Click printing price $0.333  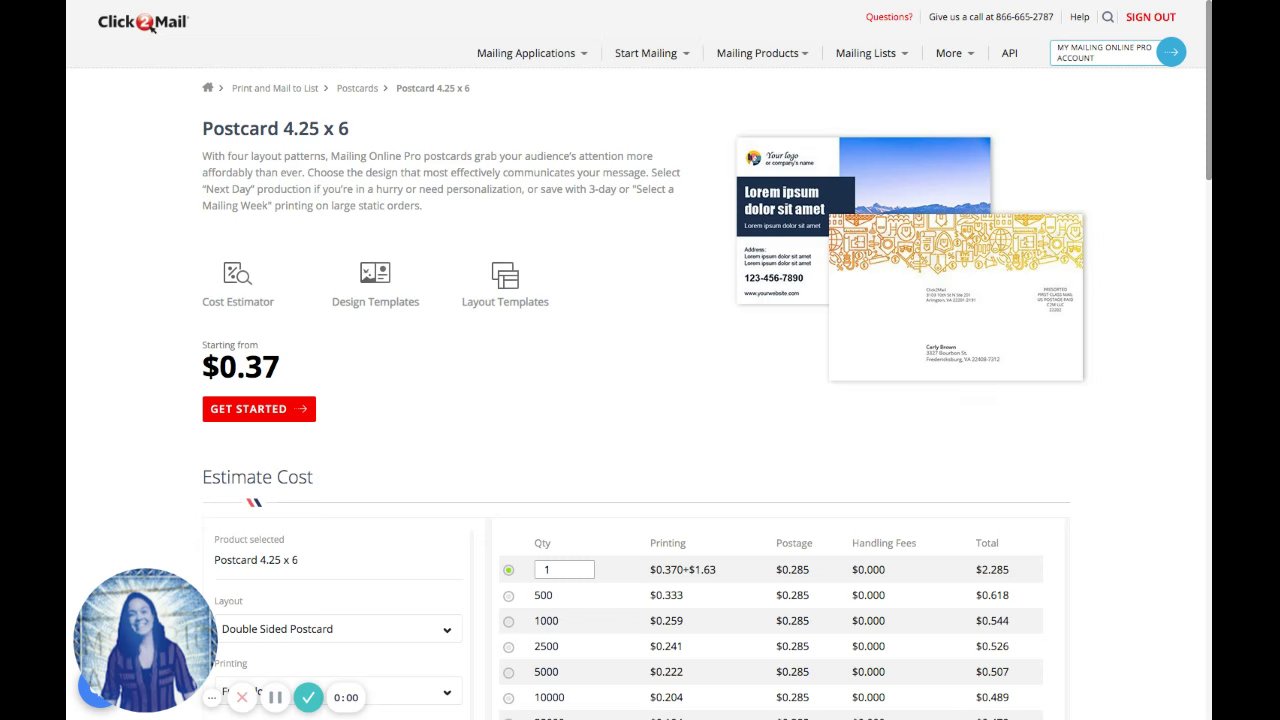pyautogui.click(x=666, y=595)
